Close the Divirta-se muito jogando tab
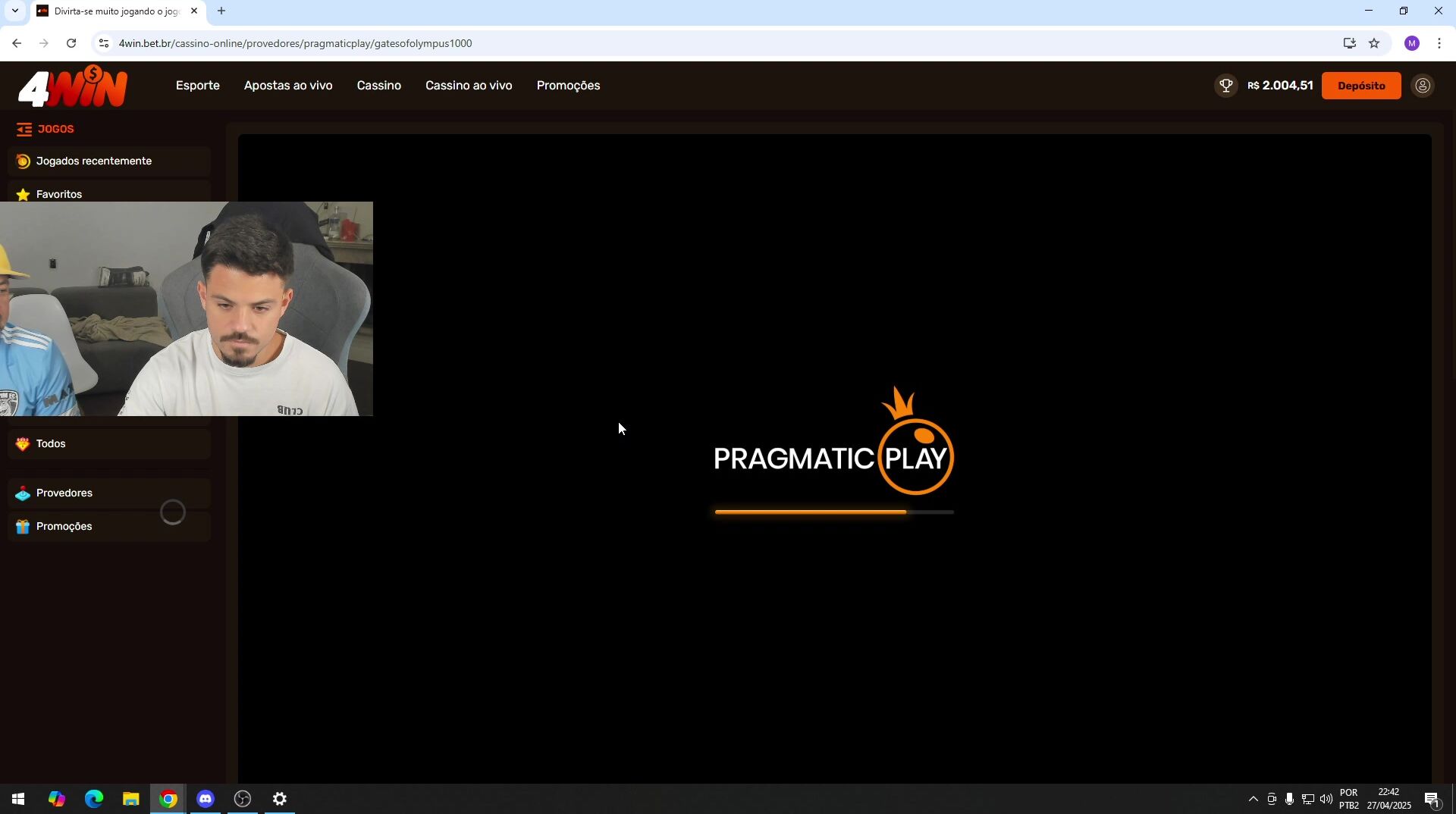 point(194,11)
